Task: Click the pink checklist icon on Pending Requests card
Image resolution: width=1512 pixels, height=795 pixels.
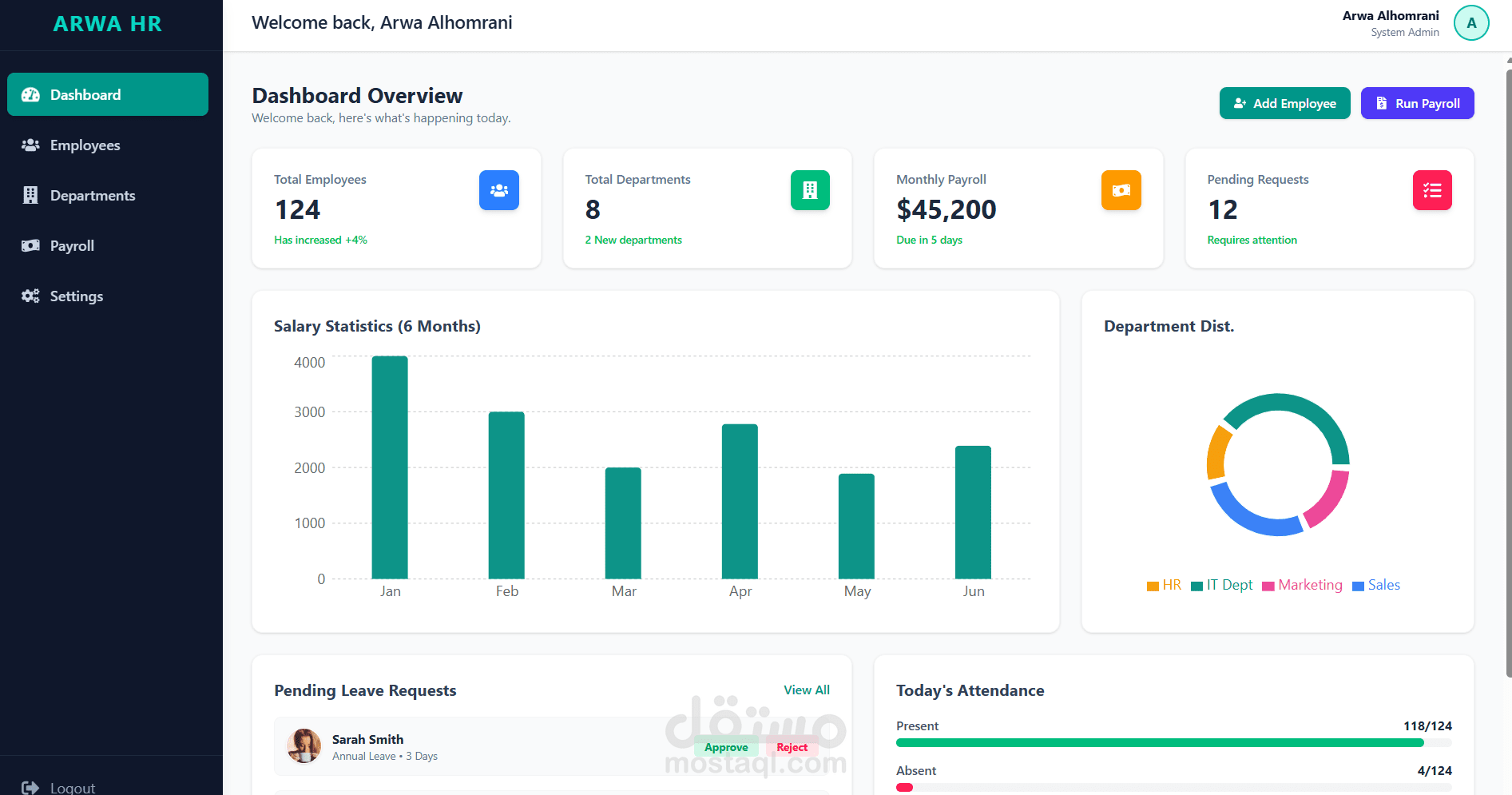Action: coord(1431,190)
